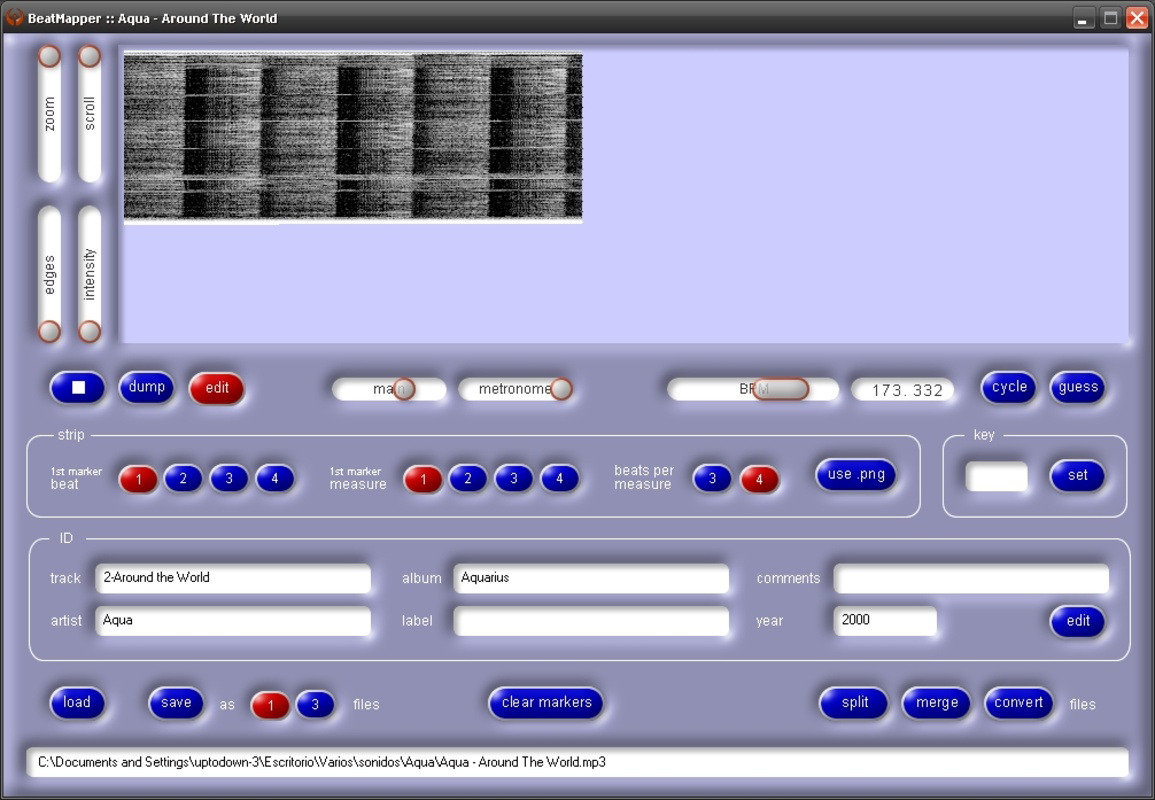
Task: Click the set key button
Action: click(x=1077, y=476)
